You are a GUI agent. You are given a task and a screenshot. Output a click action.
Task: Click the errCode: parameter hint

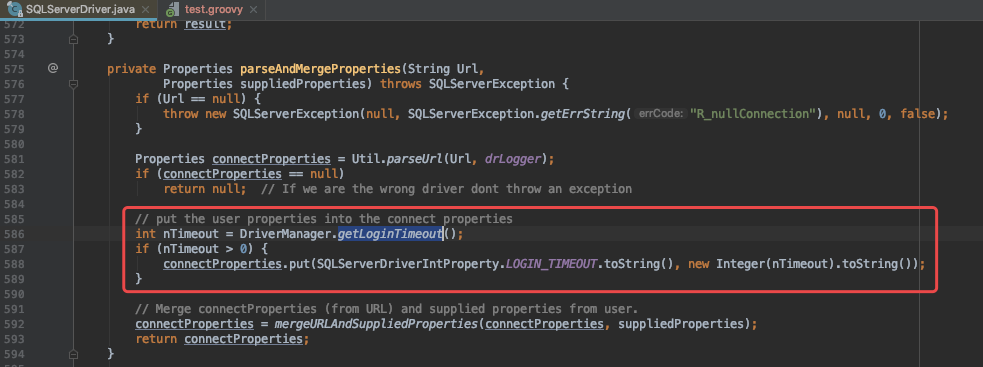[660, 114]
